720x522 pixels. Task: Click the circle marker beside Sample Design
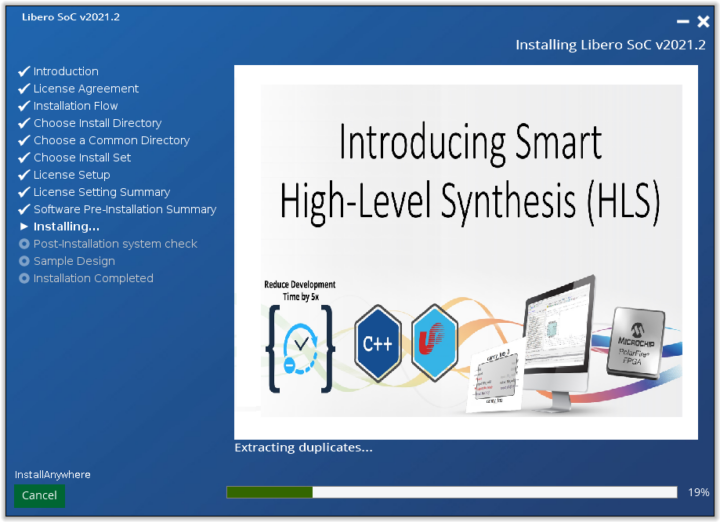point(24,261)
